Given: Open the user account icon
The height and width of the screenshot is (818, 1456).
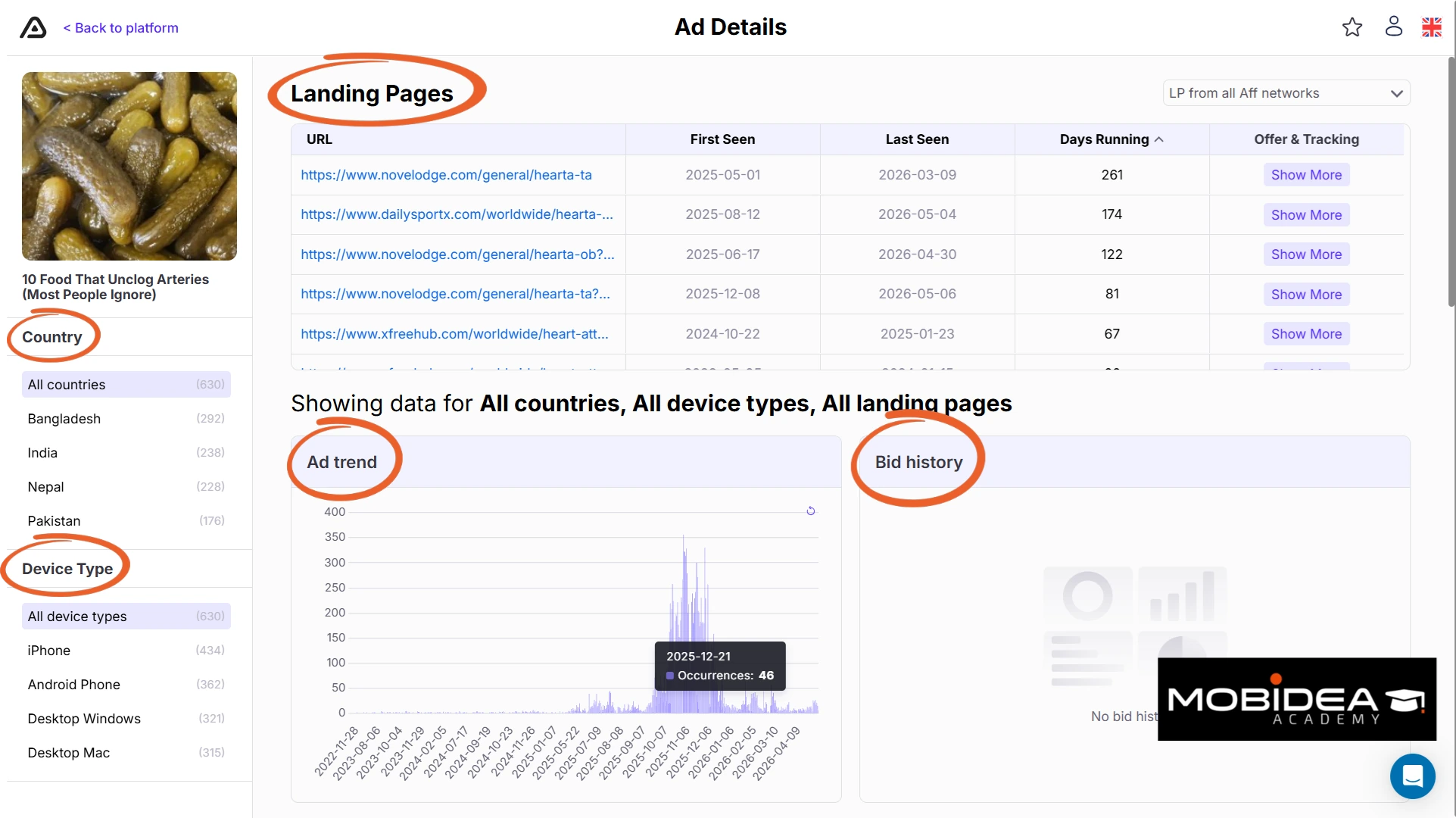Looking at the screenshot, I should coord(1393,27).
